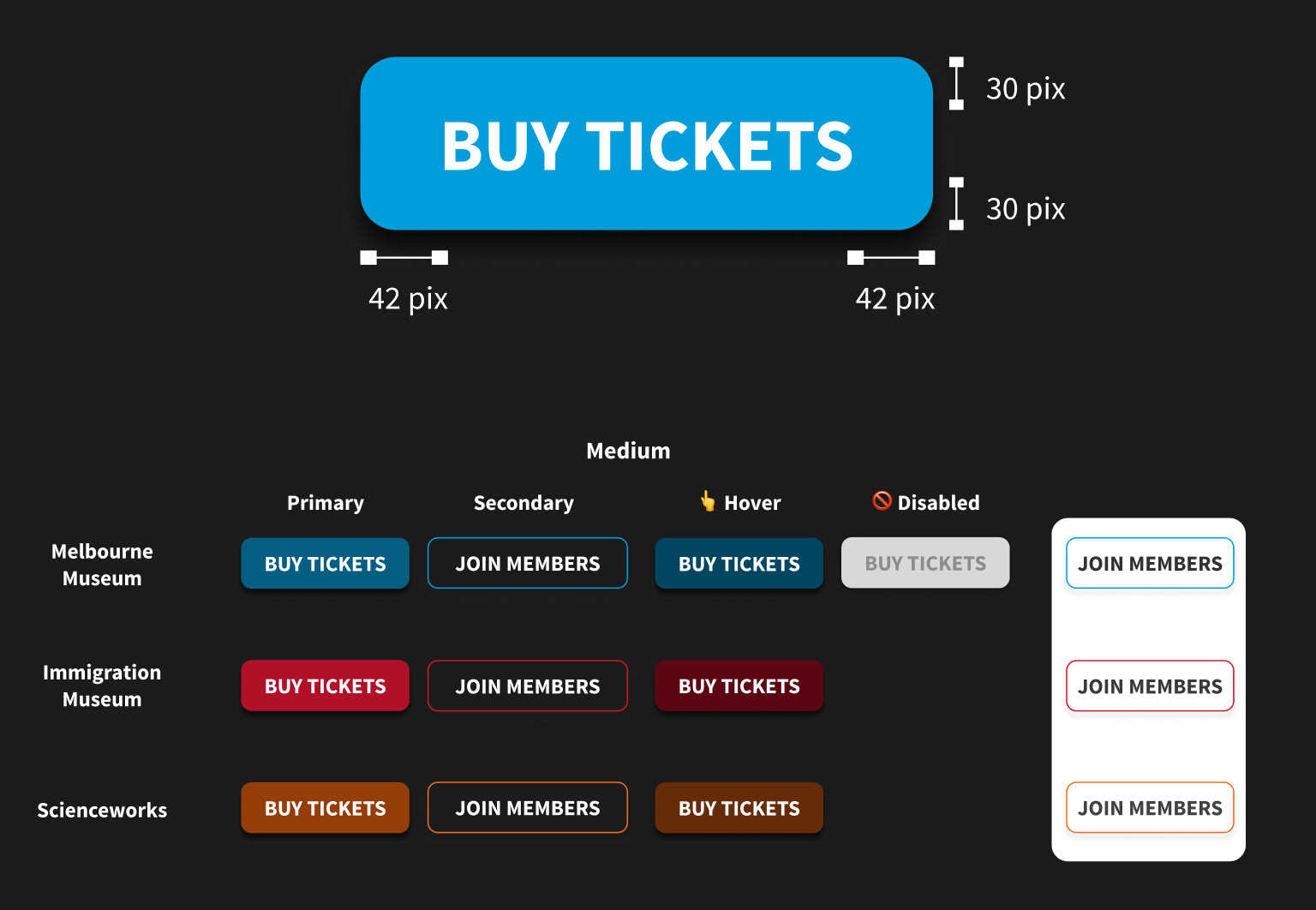
Task: Click the orange-outlined JOIN MEMBERS on white card
Action: (x=1150, y=808)
